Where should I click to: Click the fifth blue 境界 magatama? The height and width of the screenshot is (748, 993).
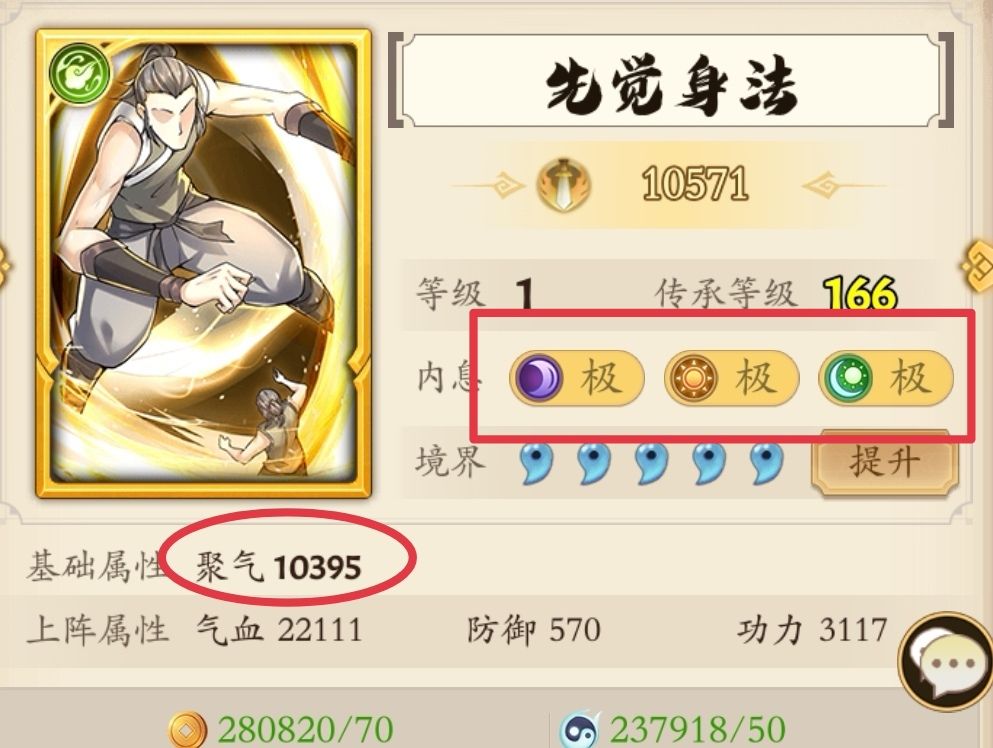[766, 462]
